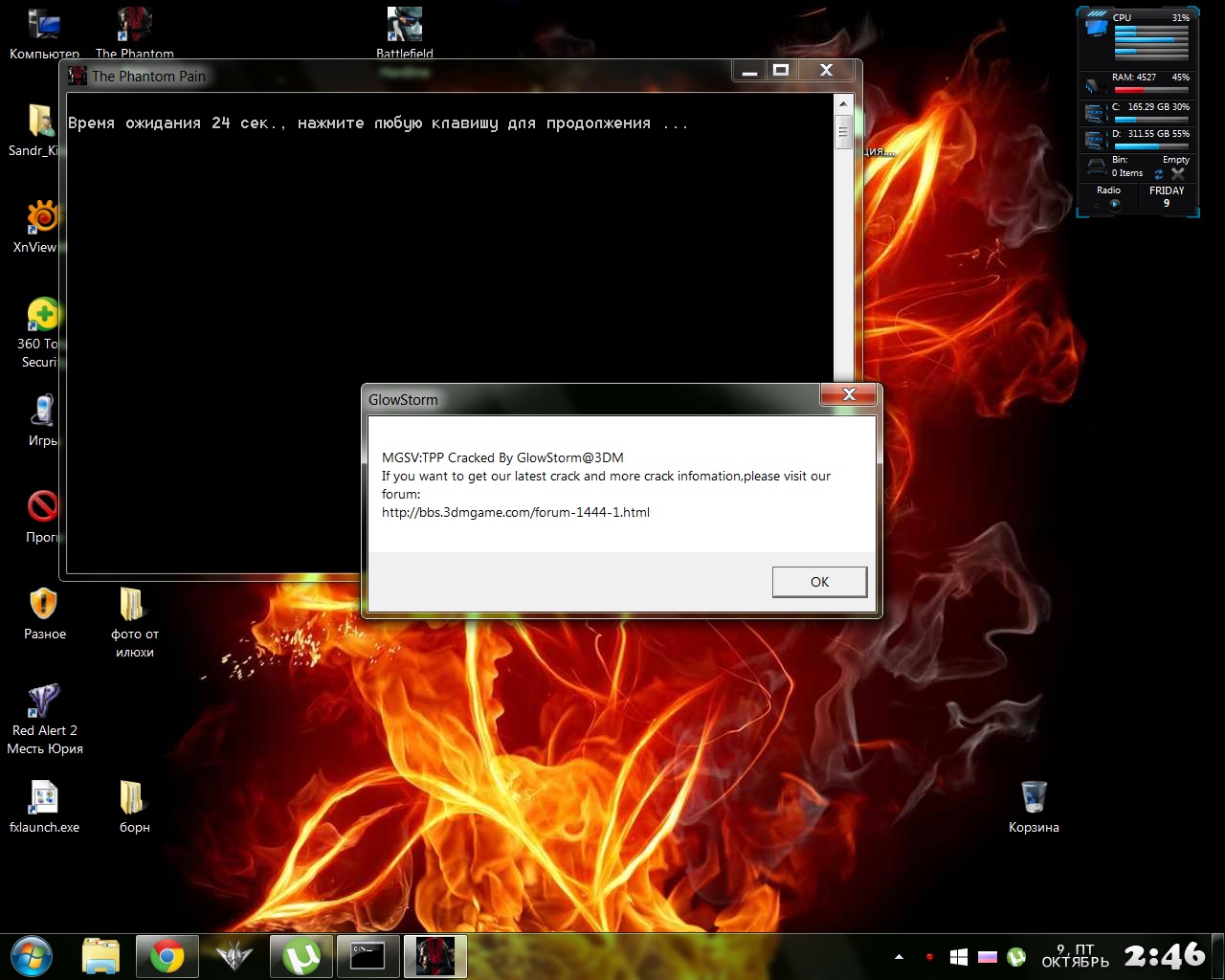This screenshot has width=1225, height=980.
Task: Click the CPU monitor icon in the gadget
Action: tap(1096, 27)
